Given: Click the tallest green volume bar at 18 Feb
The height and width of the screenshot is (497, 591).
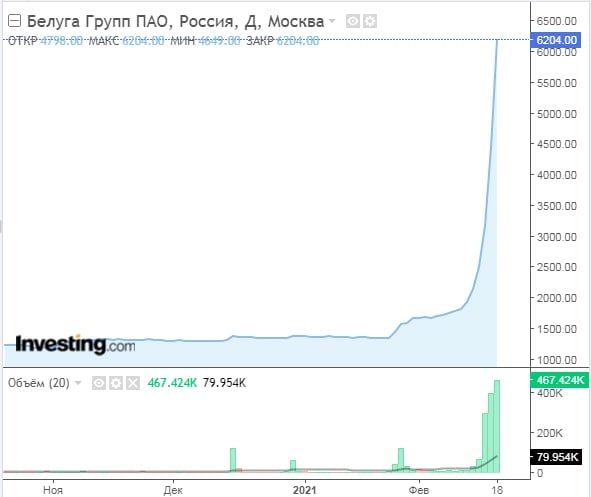Looking at the screenshot, I should coord(497,426).
